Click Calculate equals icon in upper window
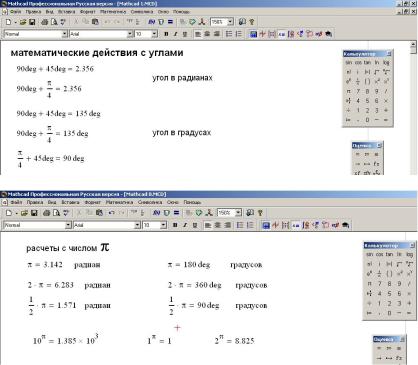This screenshot has width=418, height=365. pyautogui.click(x=170, y=22)
